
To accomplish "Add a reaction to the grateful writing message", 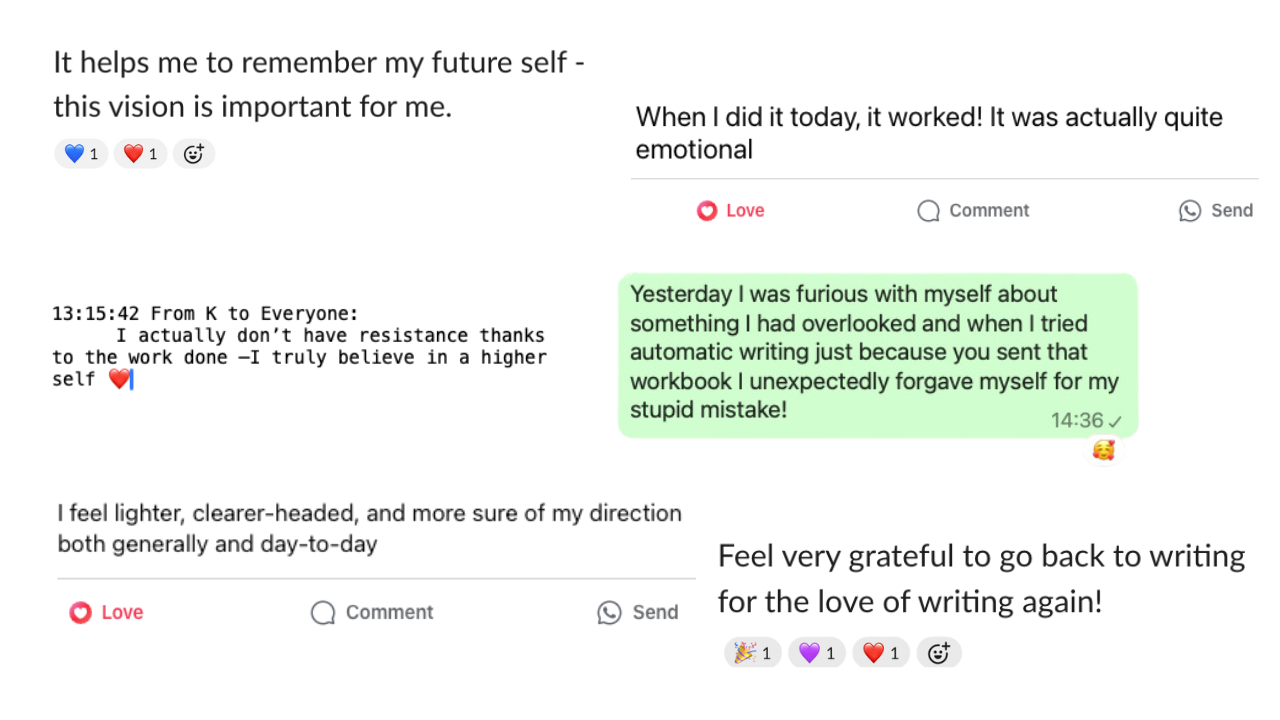I will (938, 653).
